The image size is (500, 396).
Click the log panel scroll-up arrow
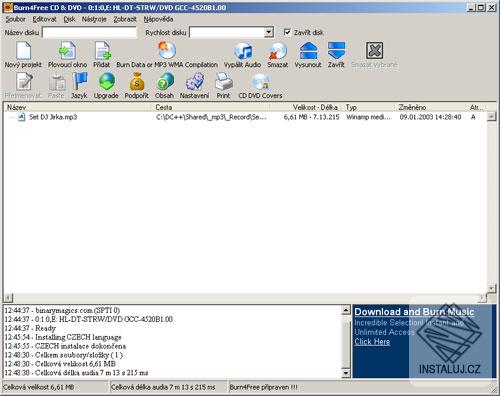[346, 311]
